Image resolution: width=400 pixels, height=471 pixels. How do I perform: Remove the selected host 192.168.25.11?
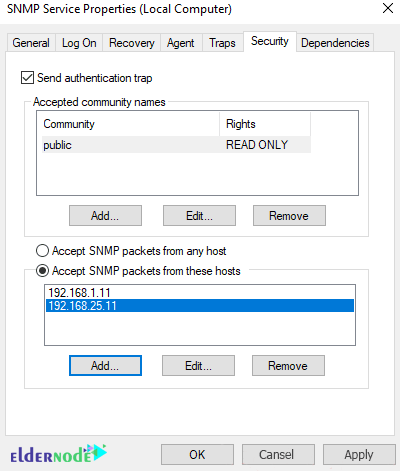[288, 366]
